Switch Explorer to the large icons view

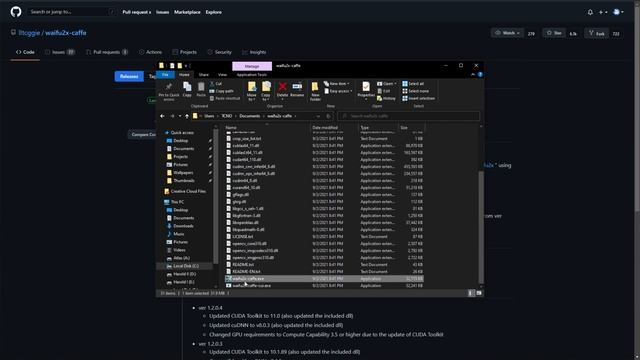tap(479, 293)
